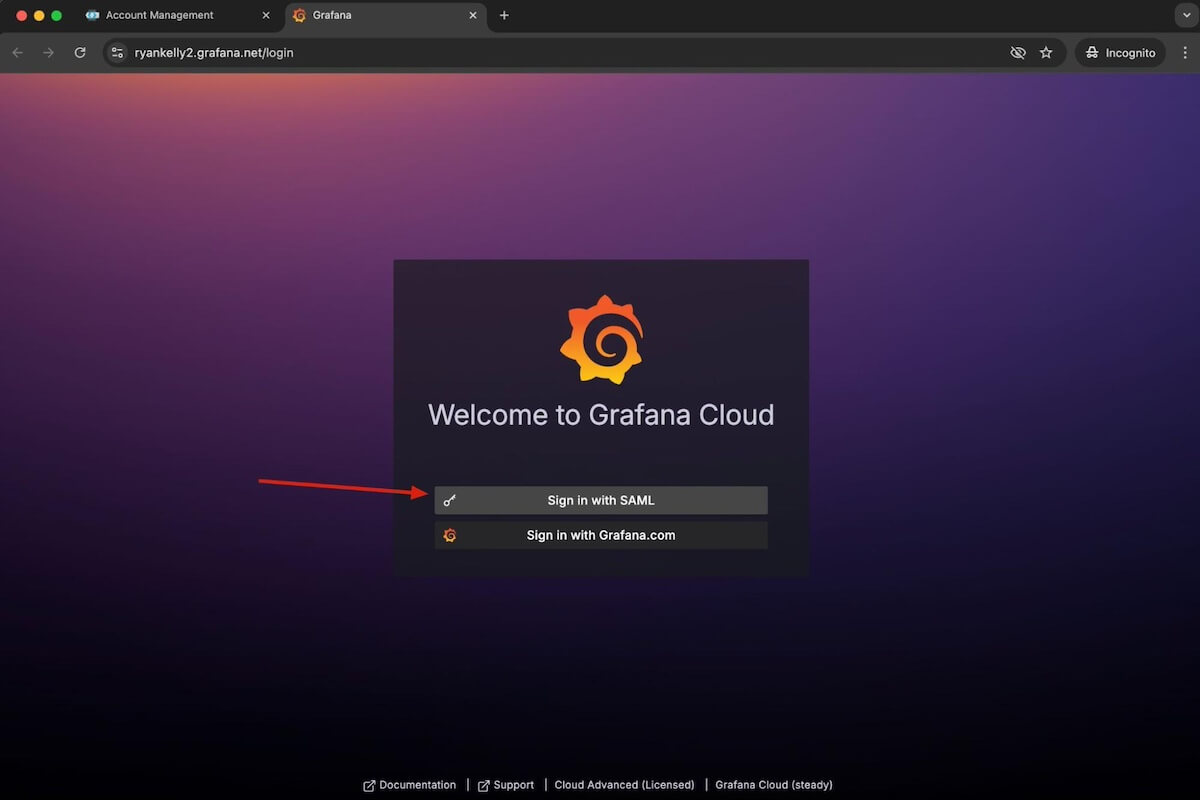Viewport: 1200px width, 800px height.
Task: Open the Support footer link
Action: [x=506, y=785]
